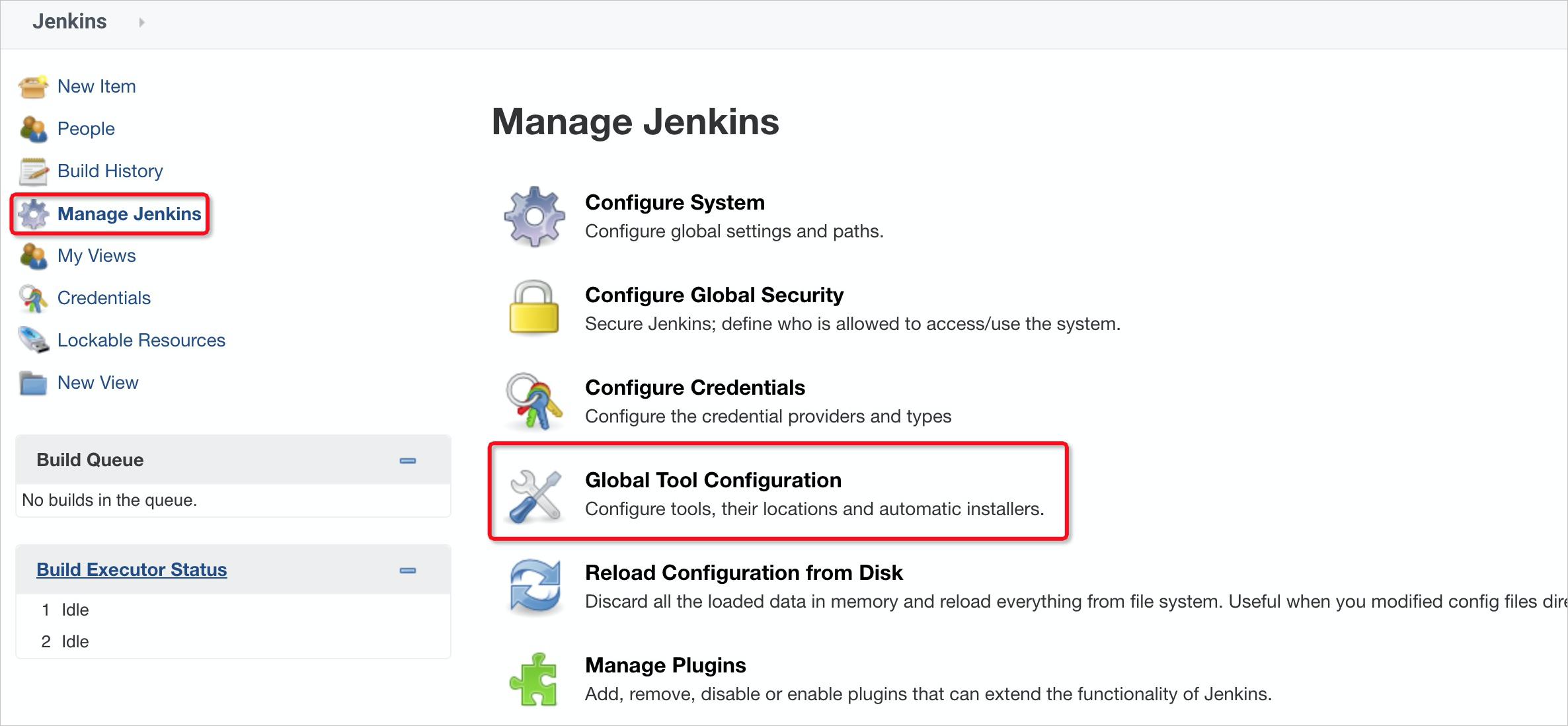Open Global Tool Configuration title
Screen dimensions: 1568x726
click(x=713, y=480)
